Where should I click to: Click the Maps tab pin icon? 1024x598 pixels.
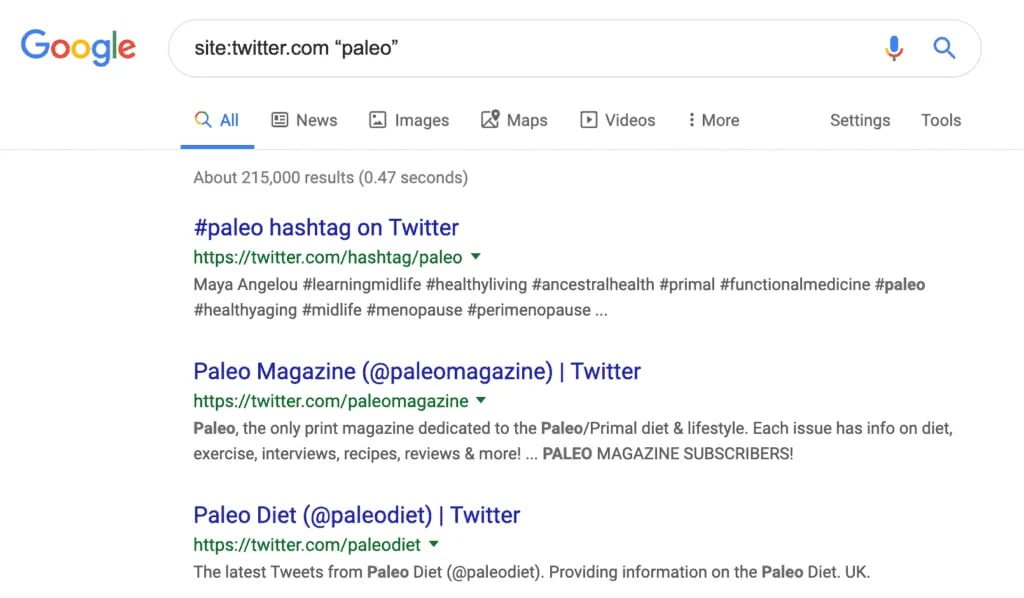(x=490, y=119)
